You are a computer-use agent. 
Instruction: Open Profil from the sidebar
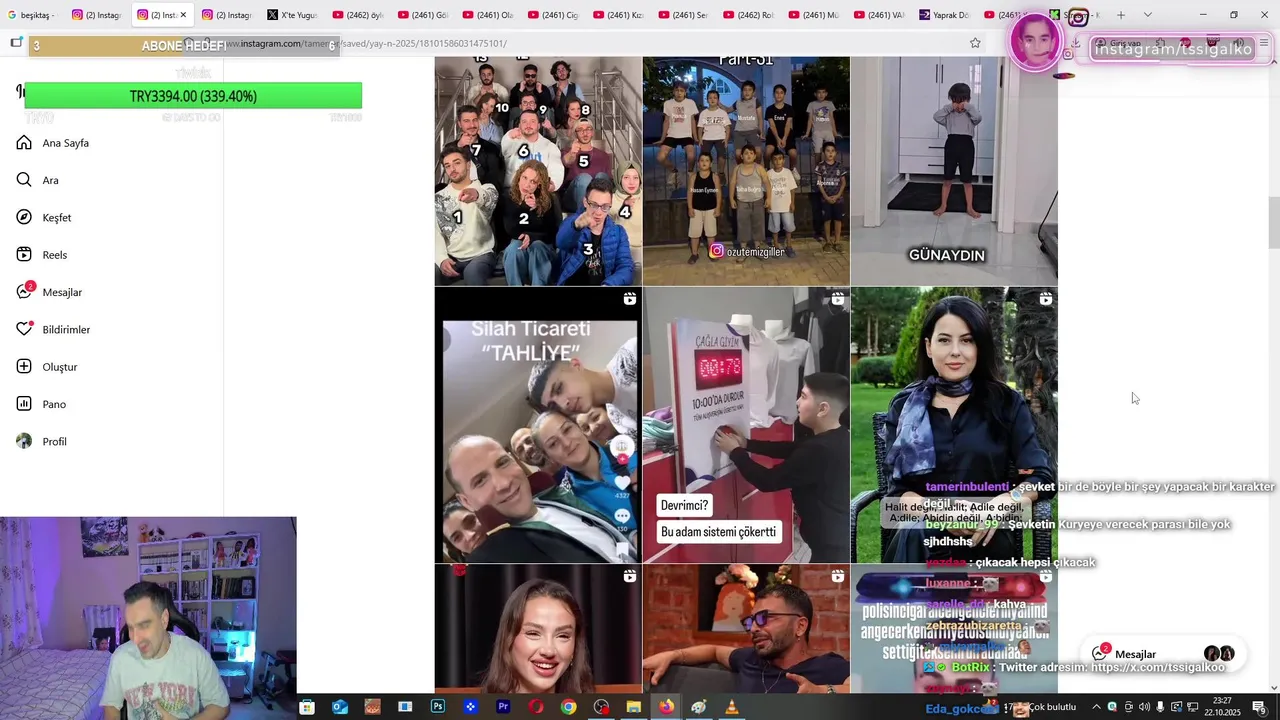[42, 441]
